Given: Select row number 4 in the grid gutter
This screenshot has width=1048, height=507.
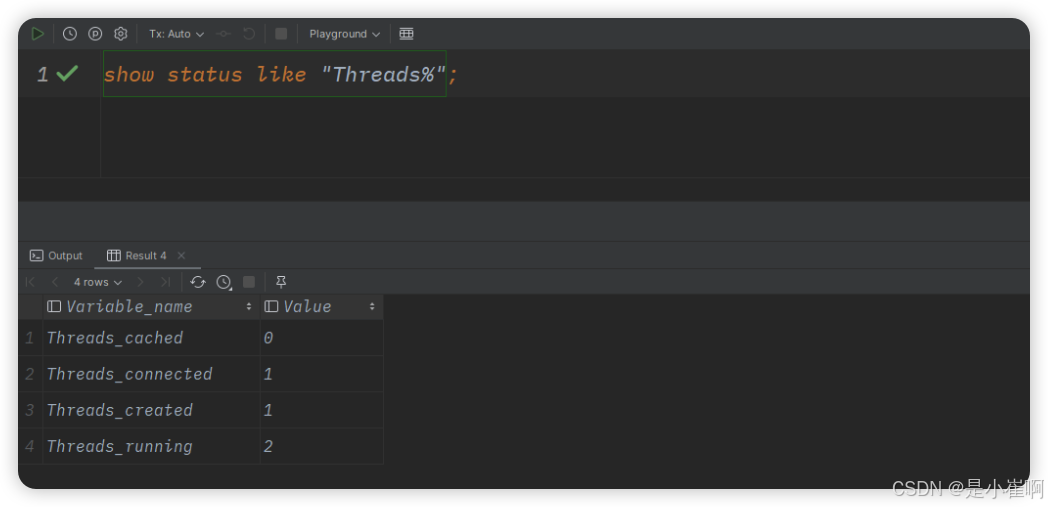Looking at the screenshot, I should 30,446.
